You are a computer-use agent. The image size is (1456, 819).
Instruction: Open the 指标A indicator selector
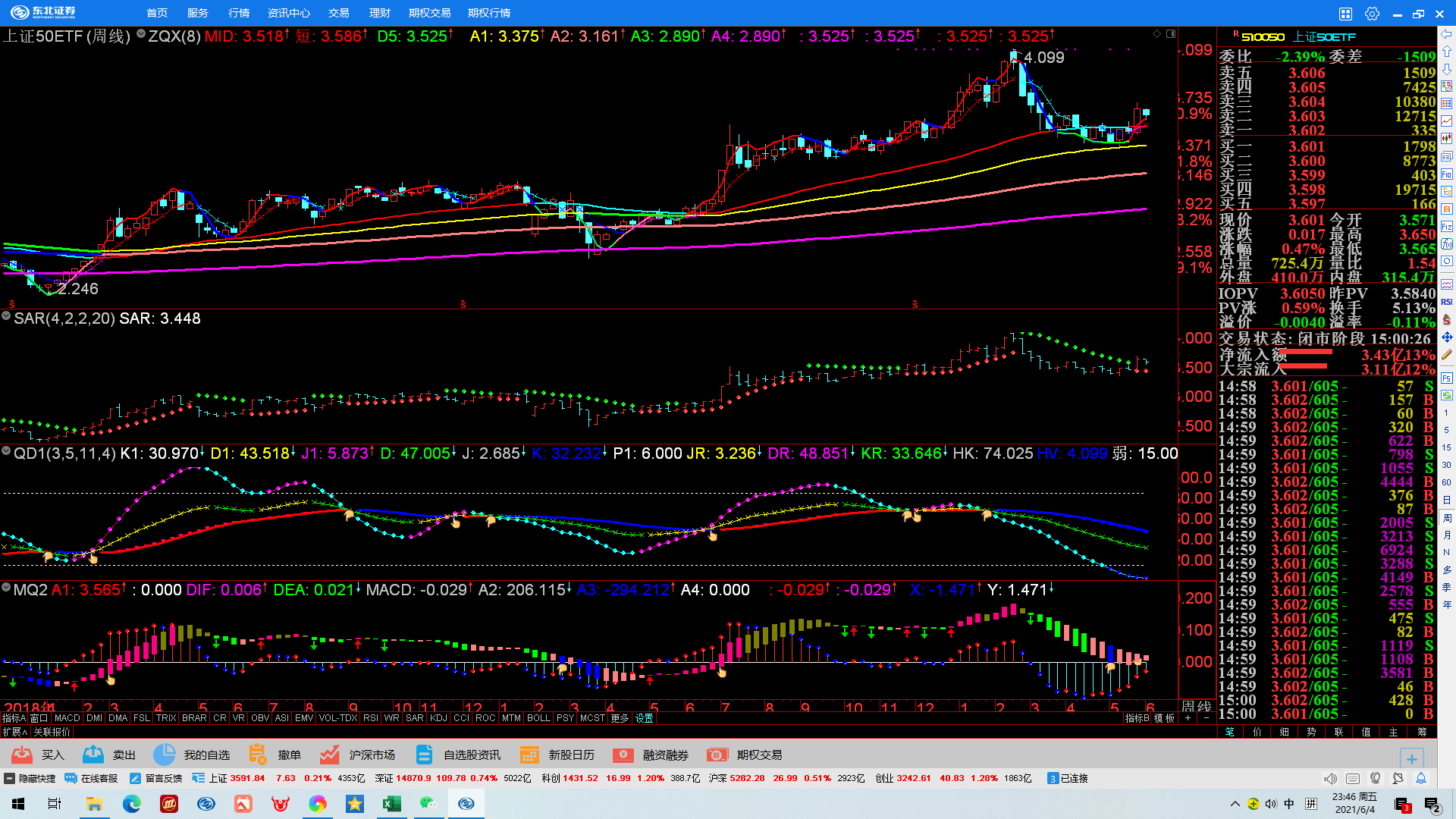14,718
